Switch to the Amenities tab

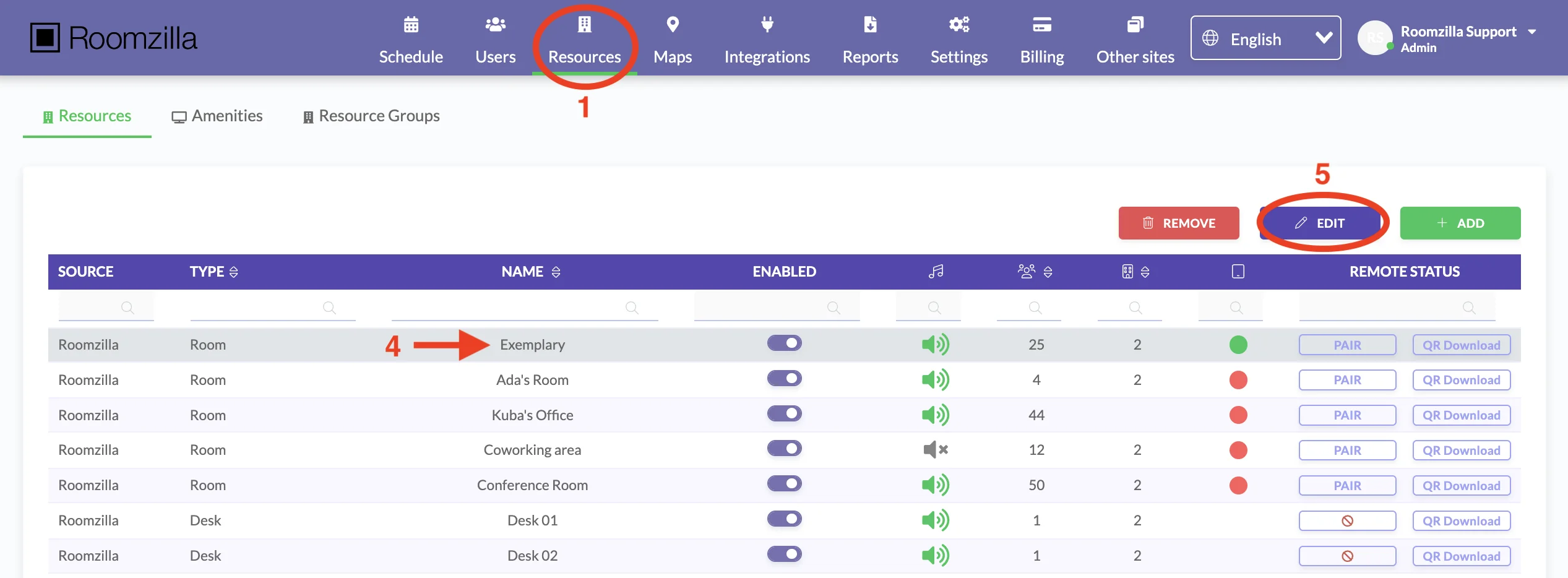pos(217,116)
